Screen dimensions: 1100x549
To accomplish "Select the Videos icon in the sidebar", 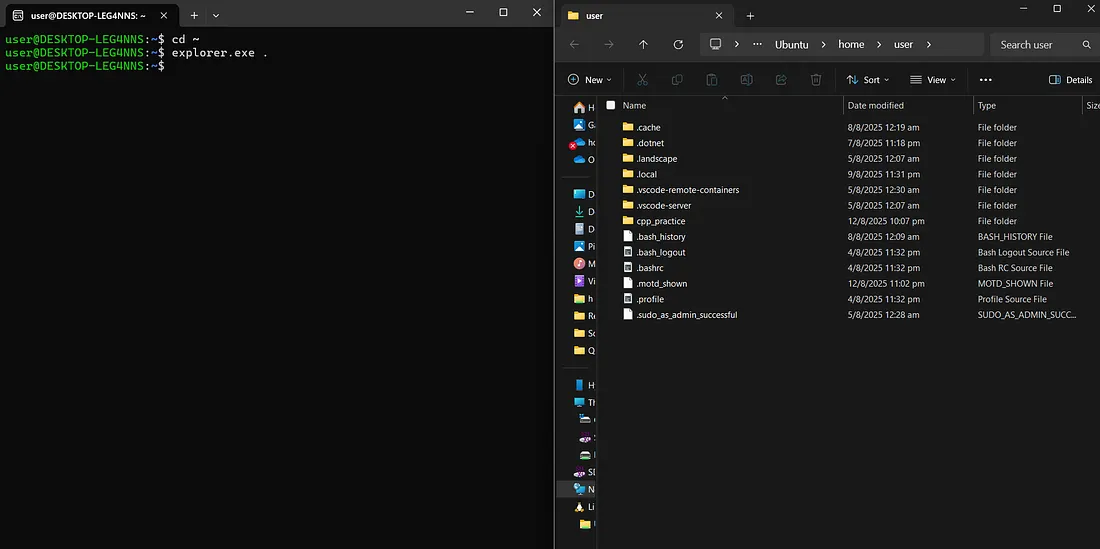I will click(x=579, y=281).
